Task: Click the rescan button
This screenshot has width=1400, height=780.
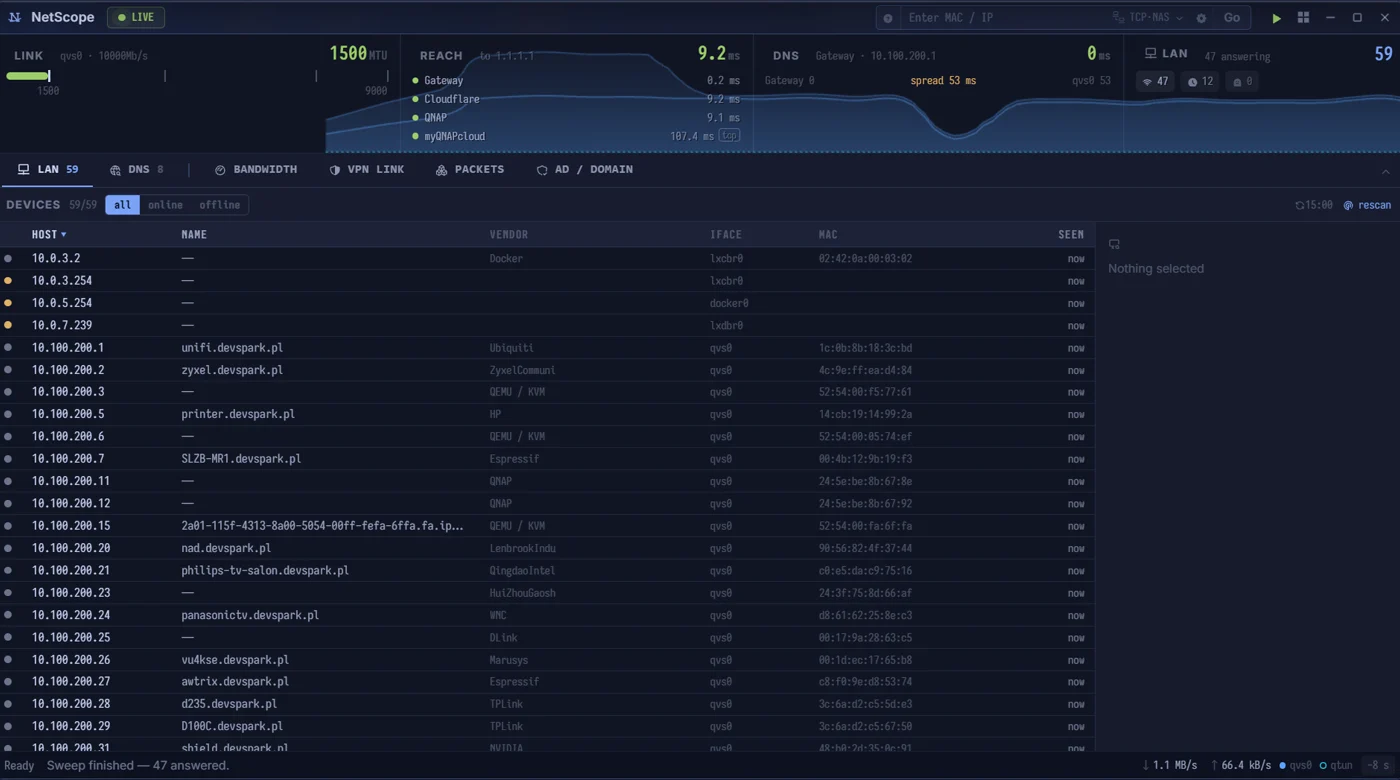Action: click(x=1367, y=205)
